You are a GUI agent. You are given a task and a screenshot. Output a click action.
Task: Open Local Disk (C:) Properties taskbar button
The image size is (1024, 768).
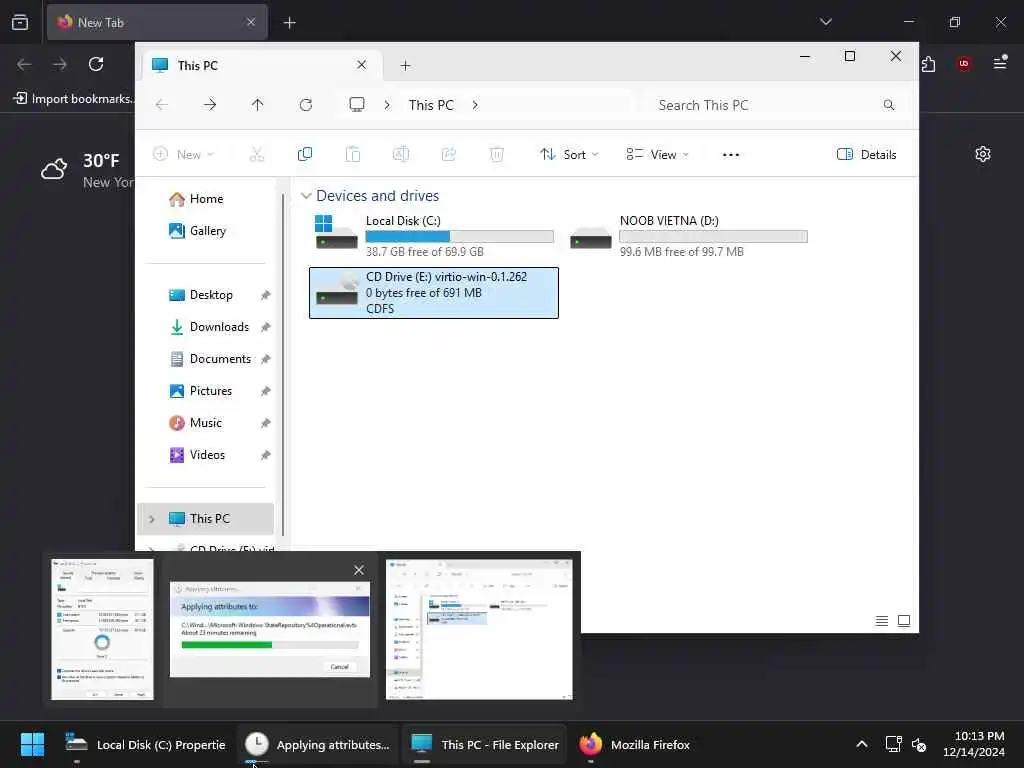coord(145,744)
